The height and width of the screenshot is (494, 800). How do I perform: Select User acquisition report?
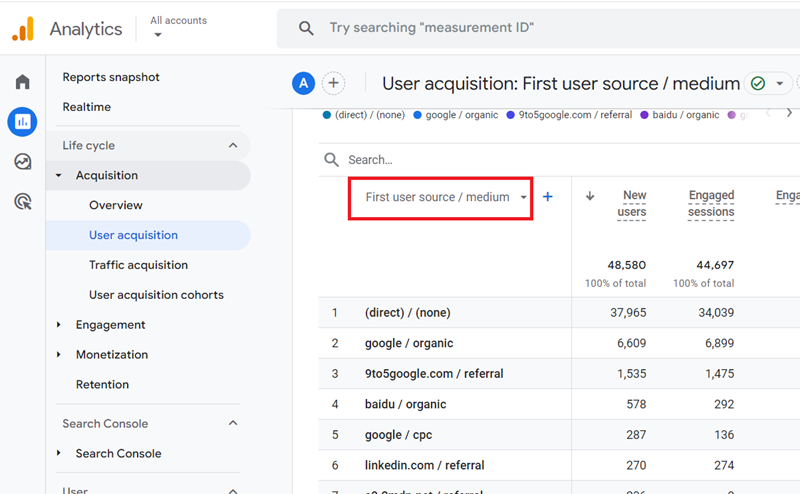point(148,235)
